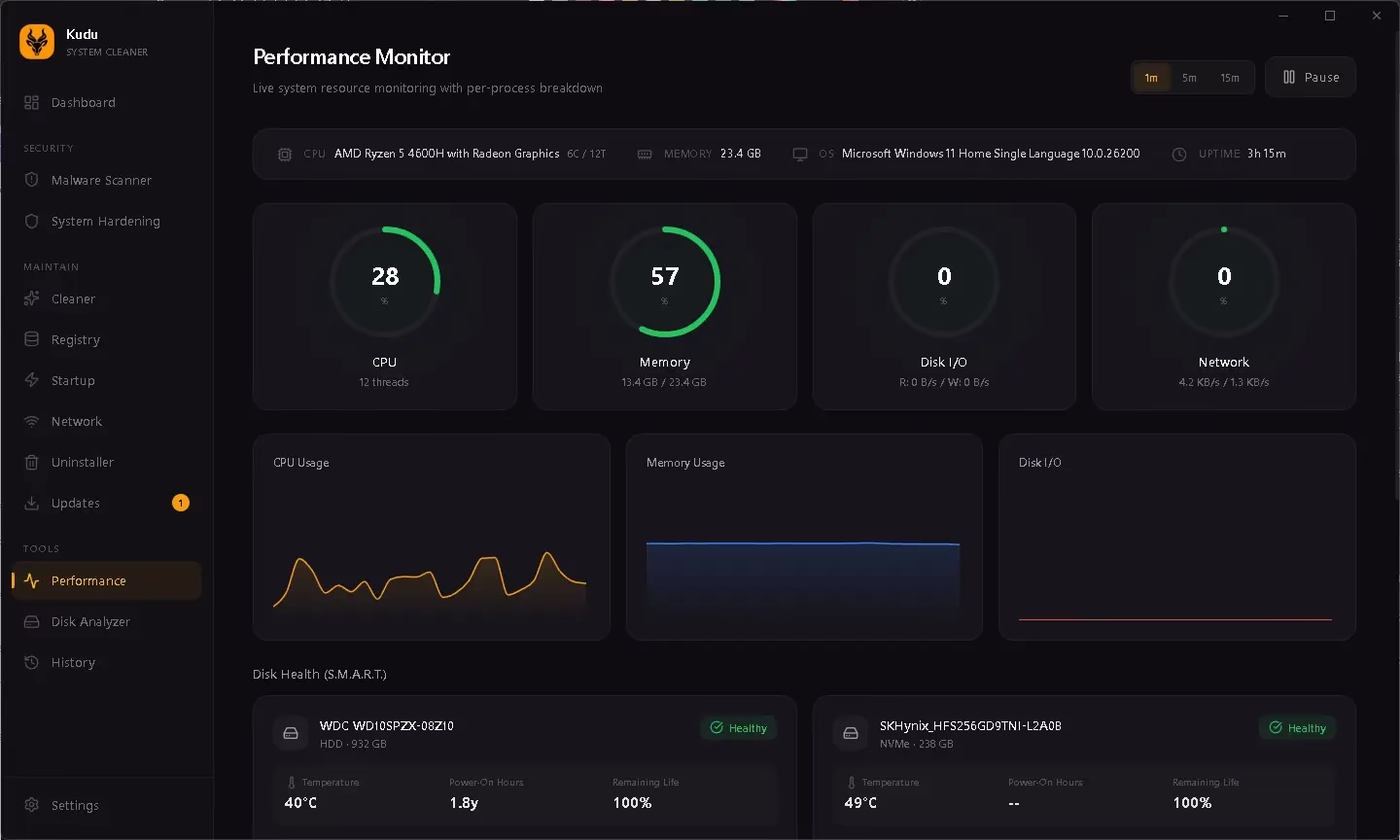Screen dimensions: 1400x840
Task: Open Uninstaller trash icon
Action: (x=31, y=462)
